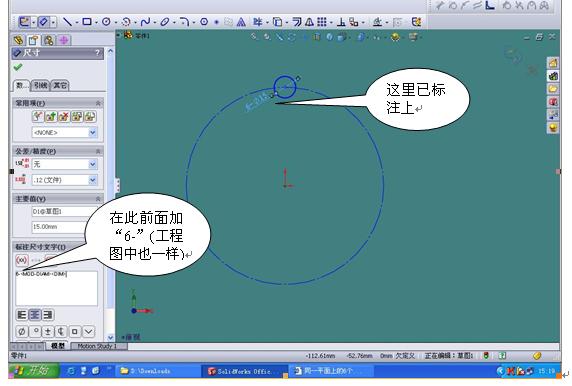Viewport: 572px width, 386px height.
Task: Choose the Polygon sketch tool
Action: pyautogui.click(x=204, y=22)
